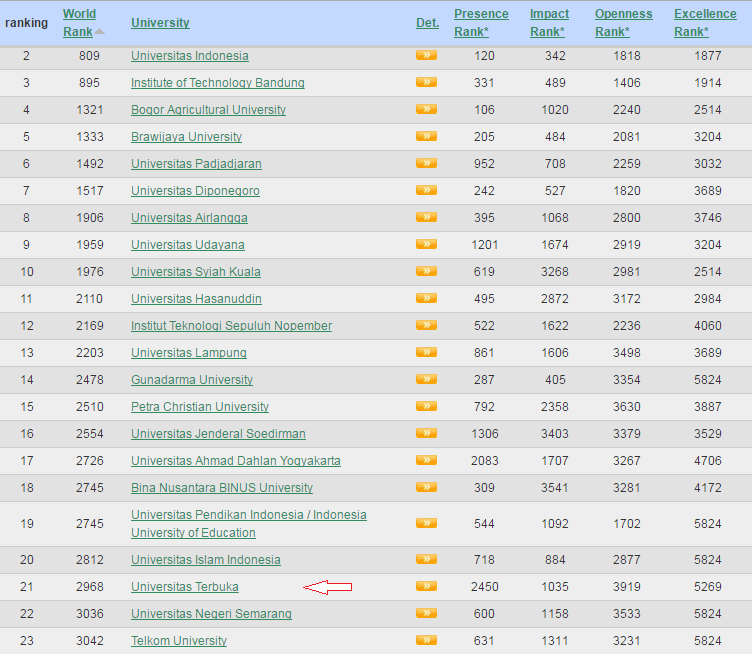The width and height of the screenshot is (752, 654).
Task: Sort table by University column header
Action: click(160, 23)
